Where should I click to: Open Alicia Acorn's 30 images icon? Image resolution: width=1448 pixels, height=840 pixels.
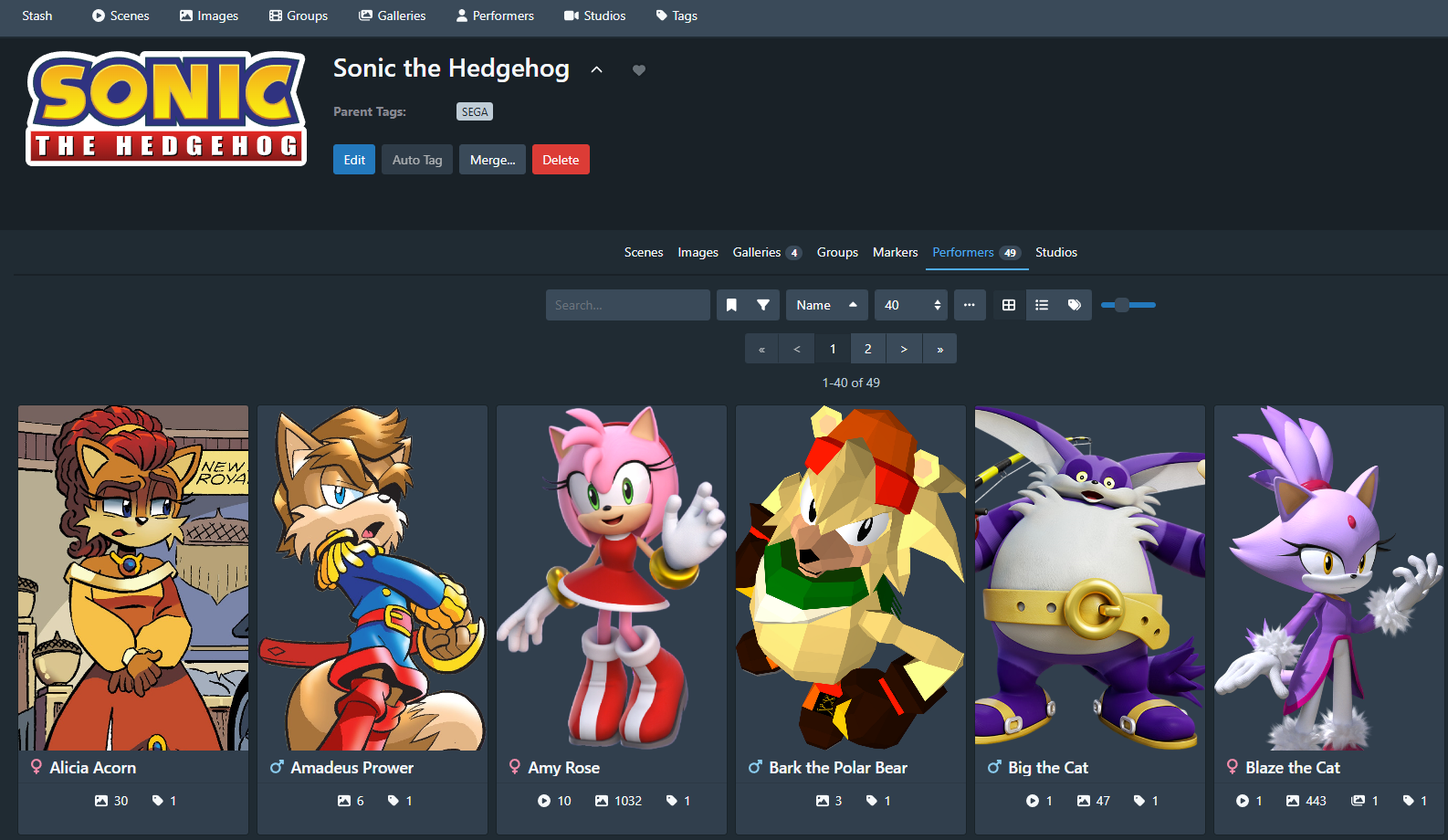[111, 801]
